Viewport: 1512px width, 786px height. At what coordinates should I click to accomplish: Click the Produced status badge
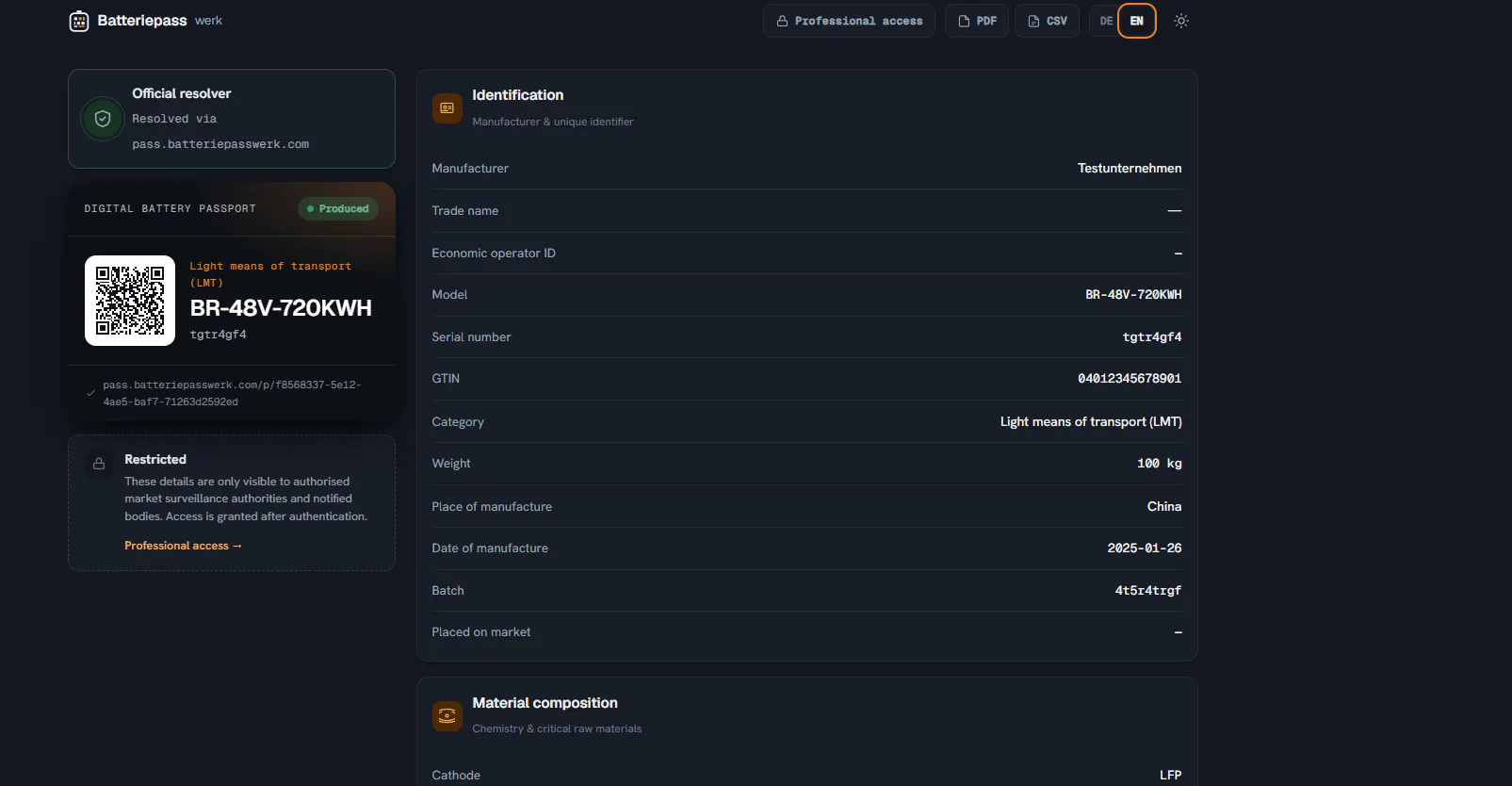click(338, 208)
